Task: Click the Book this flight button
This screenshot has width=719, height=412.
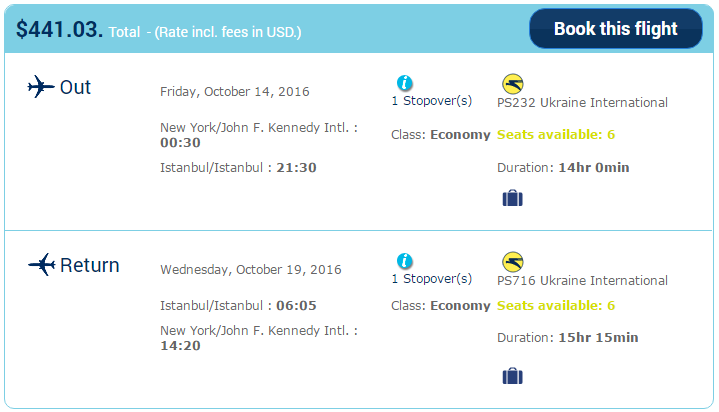Action: coord(615,28)
